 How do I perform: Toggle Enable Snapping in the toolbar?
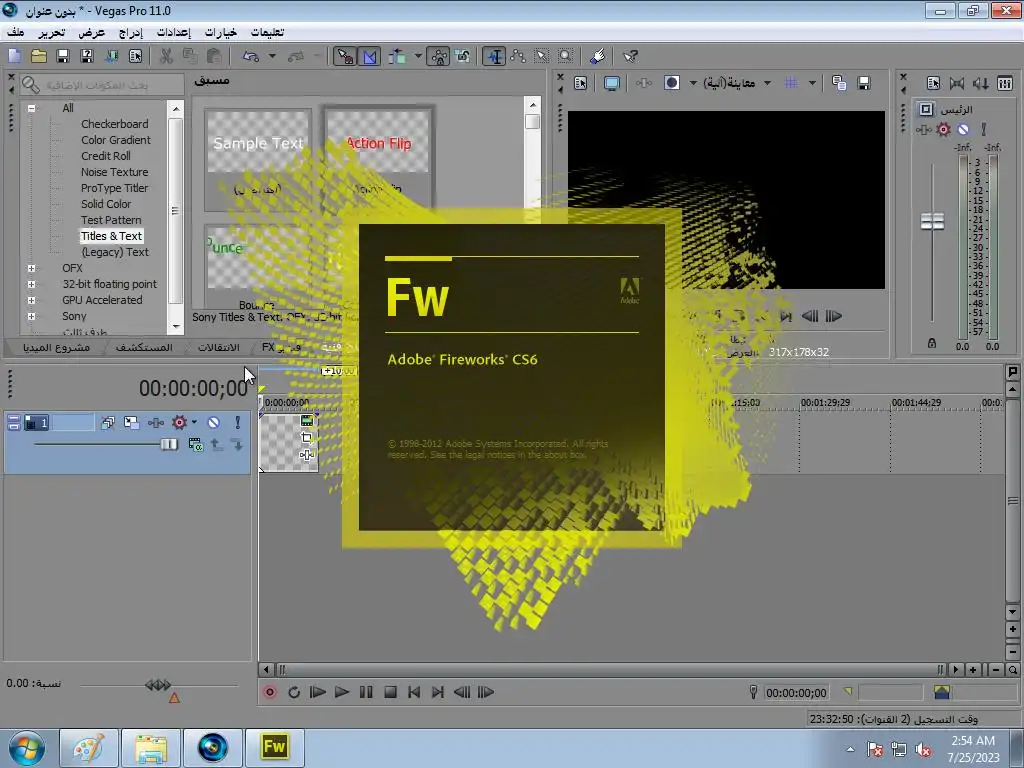[x=345, y=57]
